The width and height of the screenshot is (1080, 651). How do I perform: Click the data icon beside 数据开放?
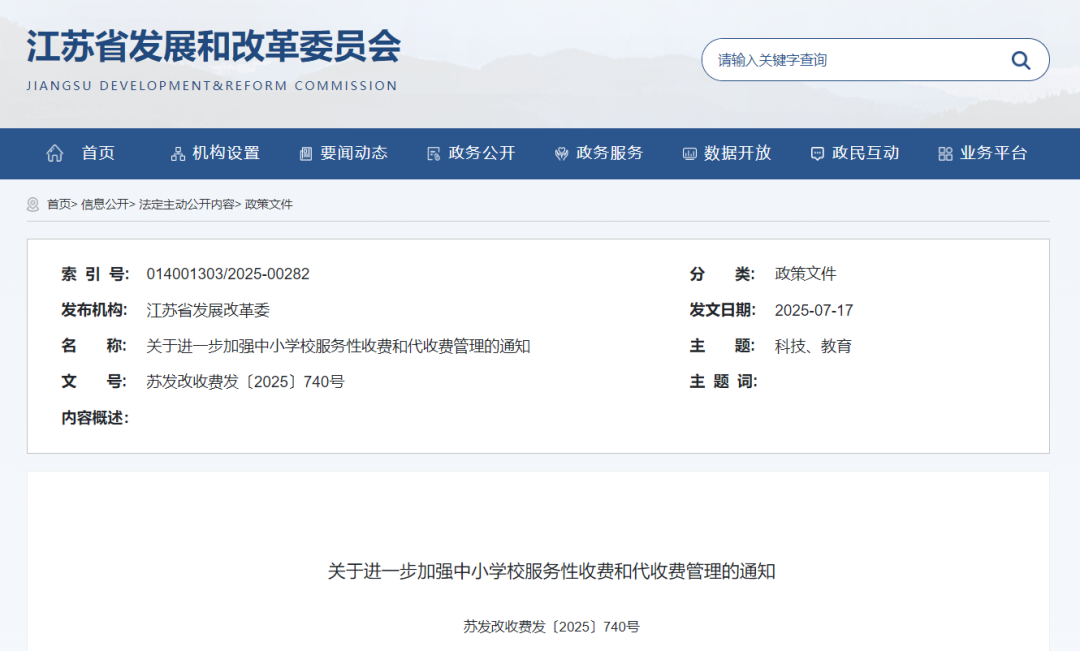coord(689,154)
